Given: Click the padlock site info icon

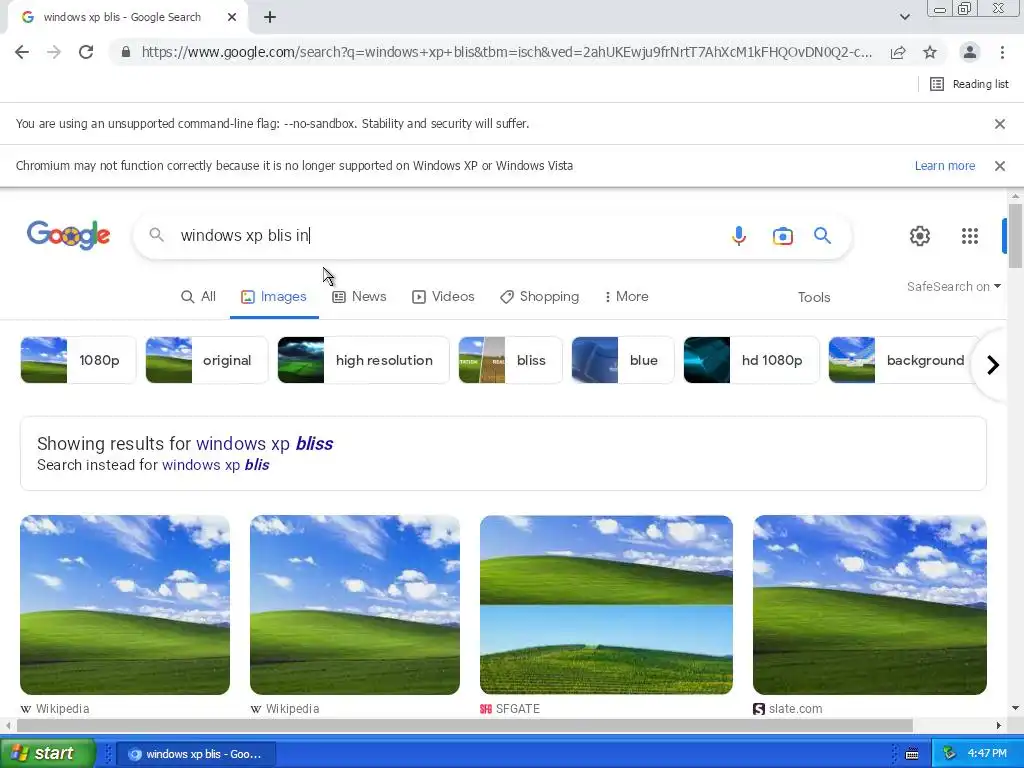Looking at the screenshot, I should click(x=126, y=52).
